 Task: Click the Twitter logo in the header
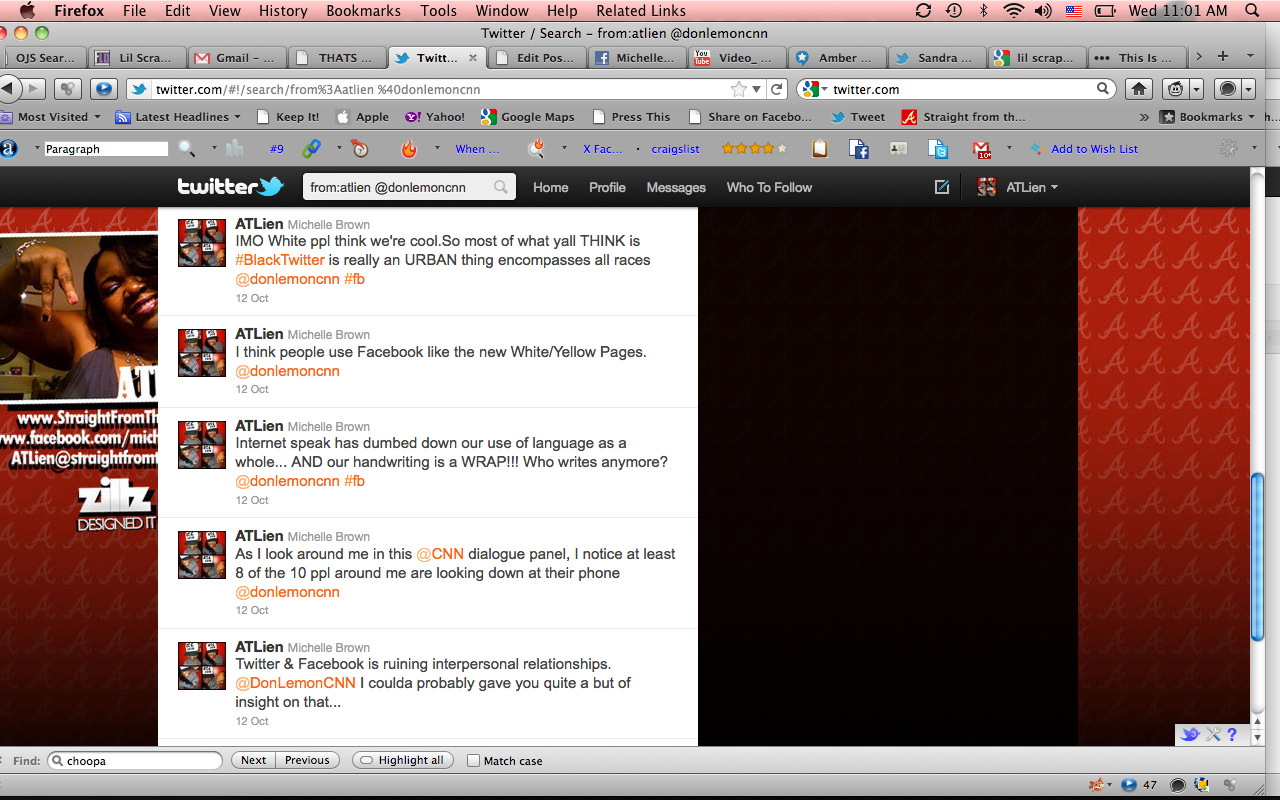(230, 187)
